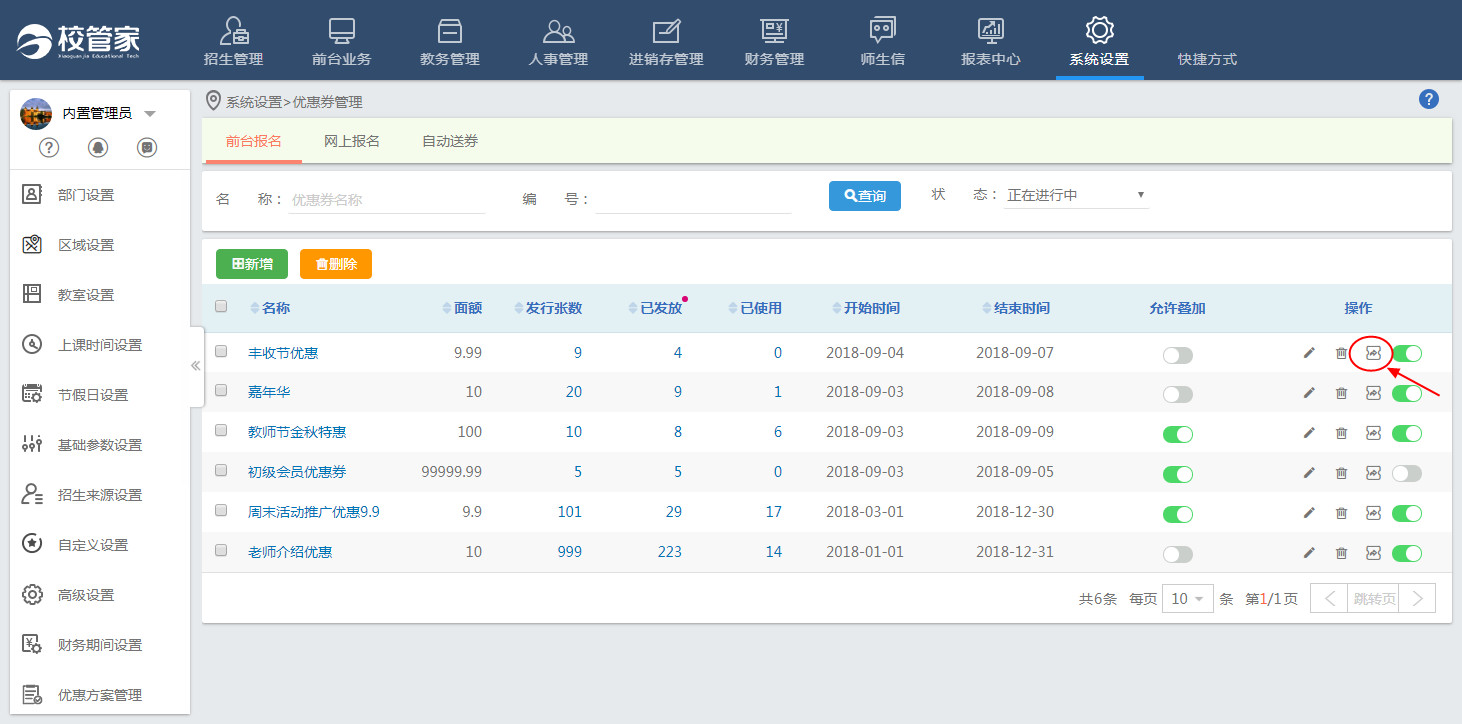1462x724 pixels.
Task: Check the checkbox for 教师节金秋特惠 row
Action: 222,431
